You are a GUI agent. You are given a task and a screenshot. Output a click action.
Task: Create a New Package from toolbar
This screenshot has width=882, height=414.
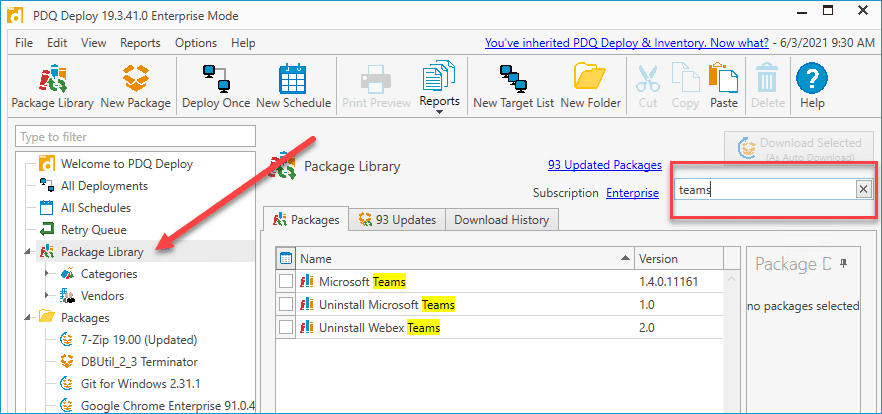[x=135, y=86]
